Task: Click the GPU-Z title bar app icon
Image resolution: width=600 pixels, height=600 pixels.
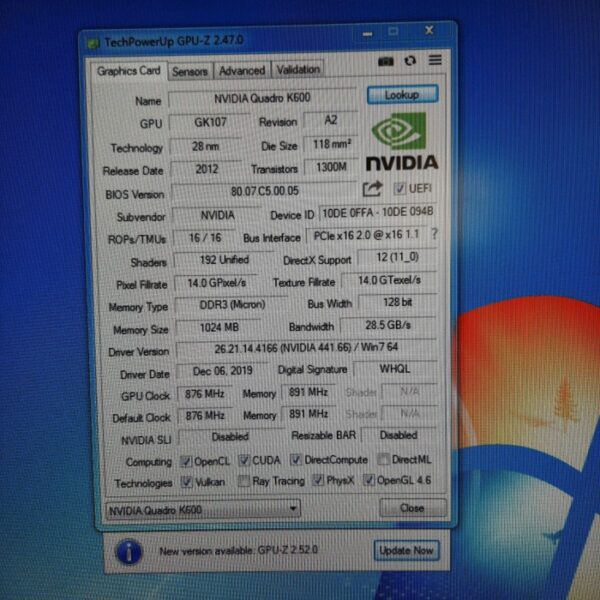Action: click(93, 42)
